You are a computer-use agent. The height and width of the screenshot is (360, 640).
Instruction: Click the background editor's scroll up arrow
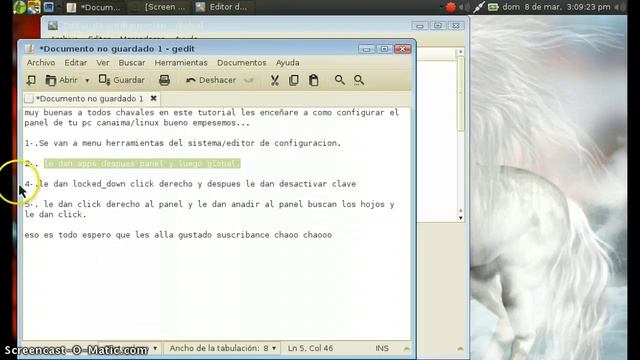(x=460, y=52)
